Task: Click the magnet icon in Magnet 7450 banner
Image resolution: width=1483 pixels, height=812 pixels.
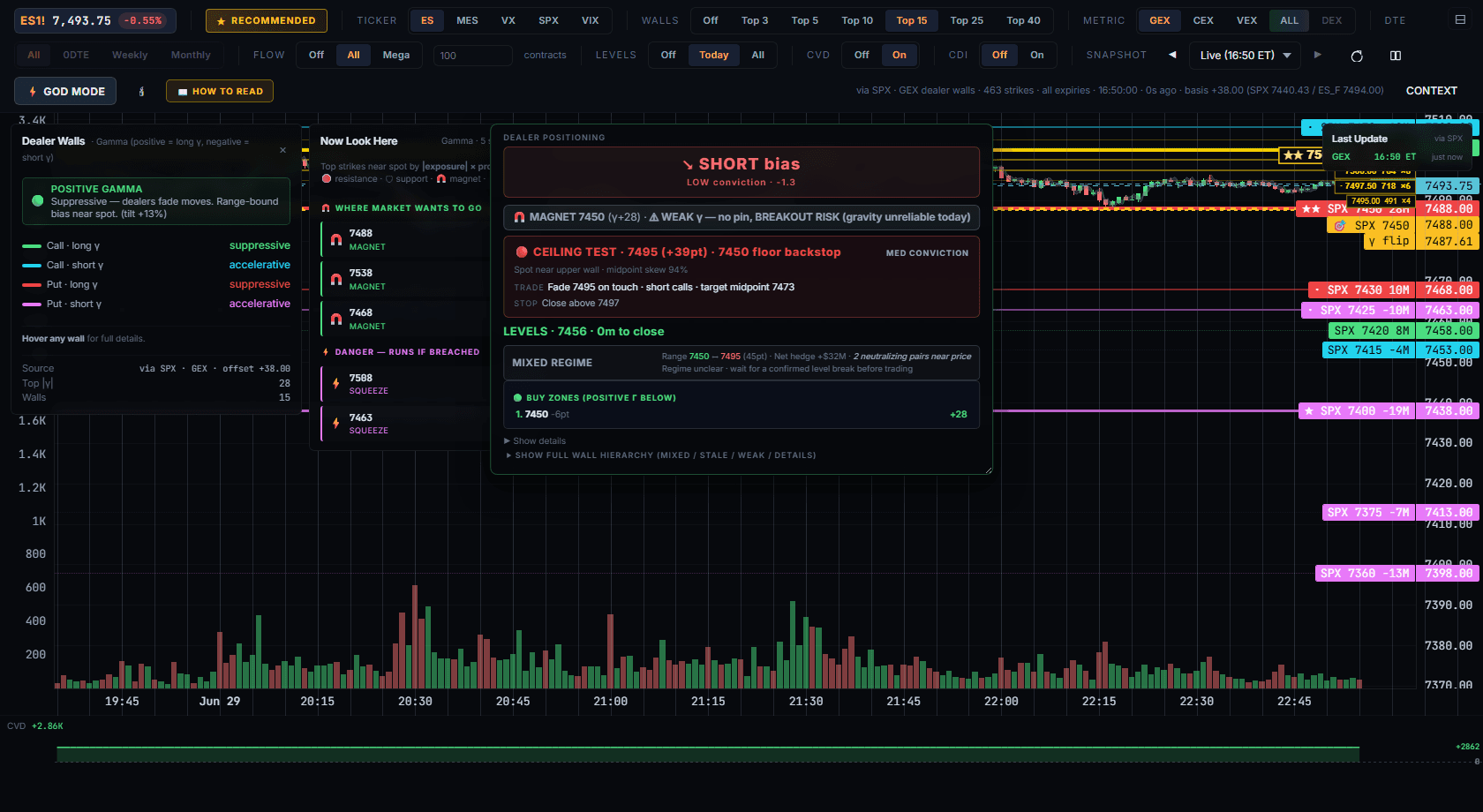Action: click(x=519, y=217)
